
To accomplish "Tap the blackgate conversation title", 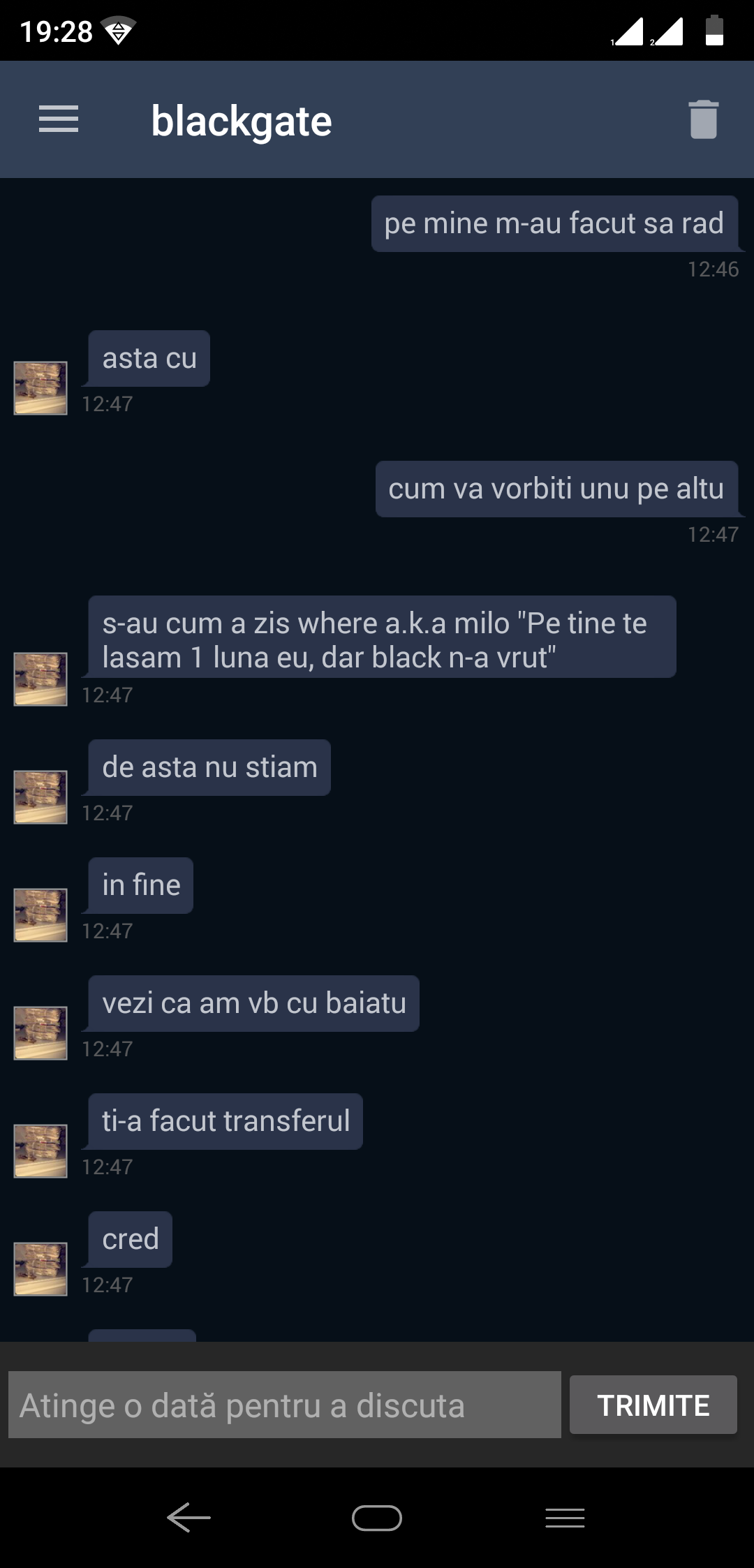I will pyautogui.click(x=242, y=121).
